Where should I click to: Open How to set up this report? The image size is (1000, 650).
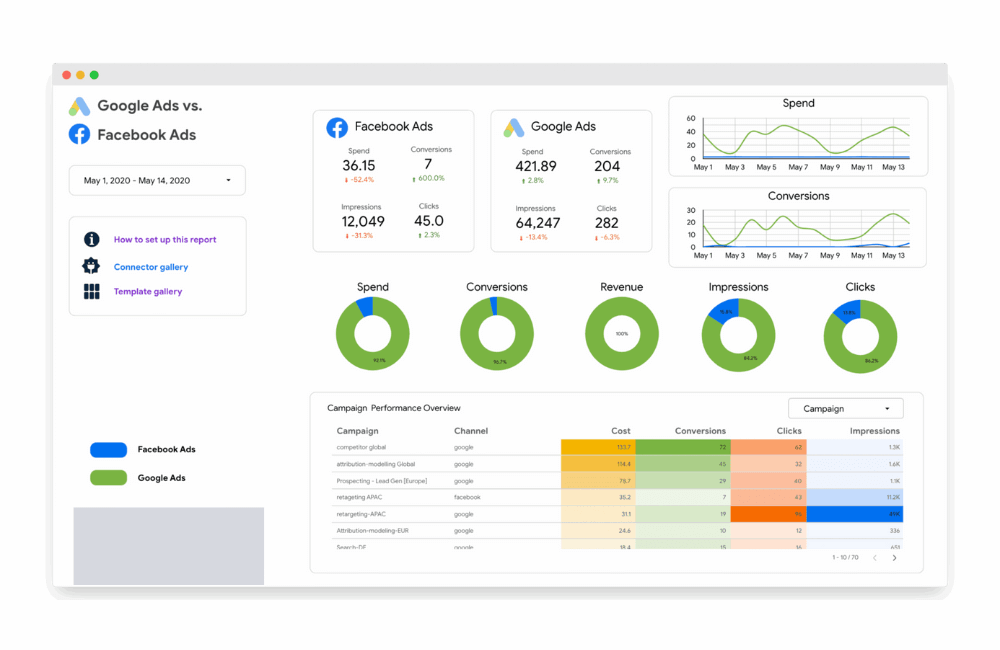(x=165, y=240)
